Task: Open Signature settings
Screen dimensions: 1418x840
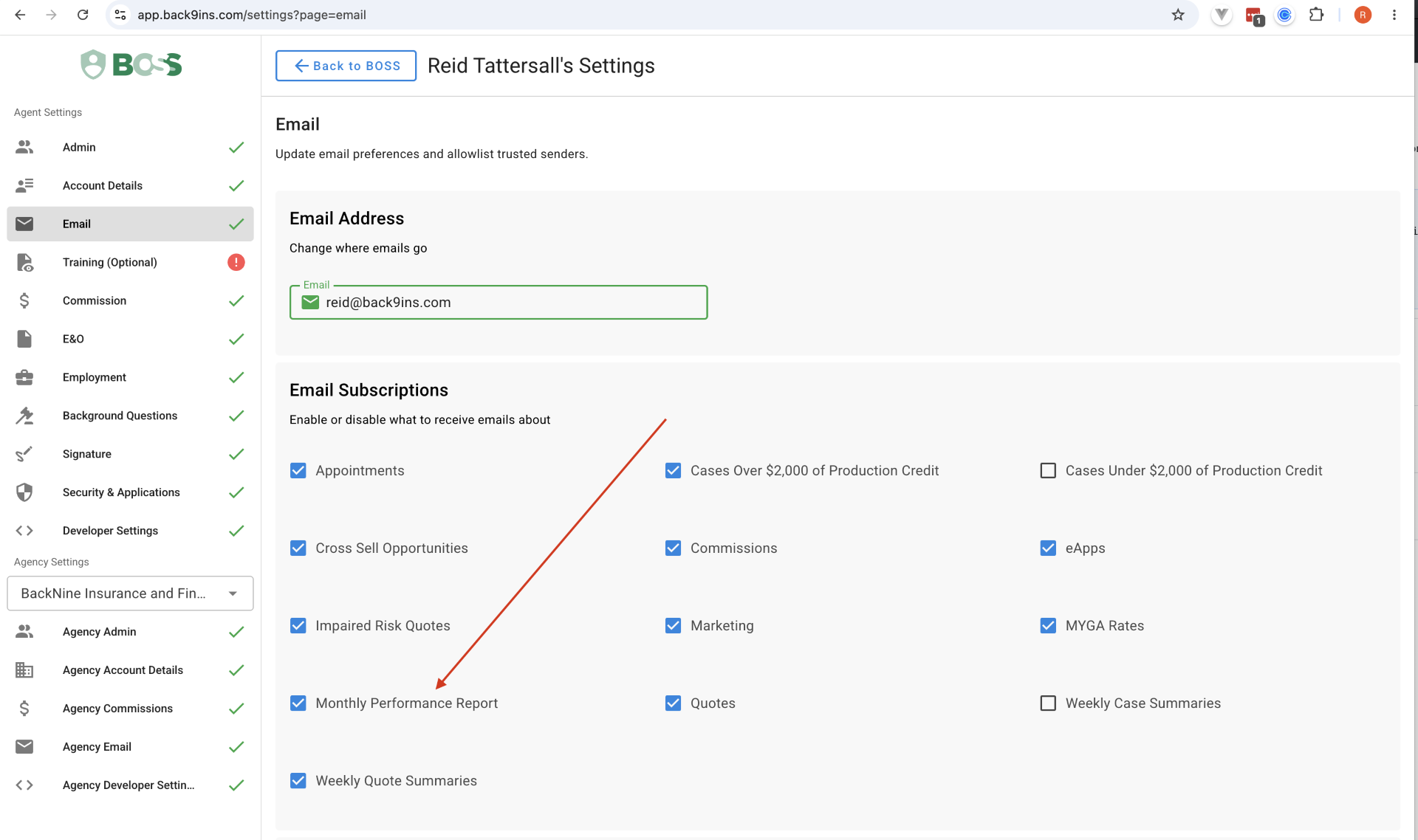Action: click(x=130, y=454)
